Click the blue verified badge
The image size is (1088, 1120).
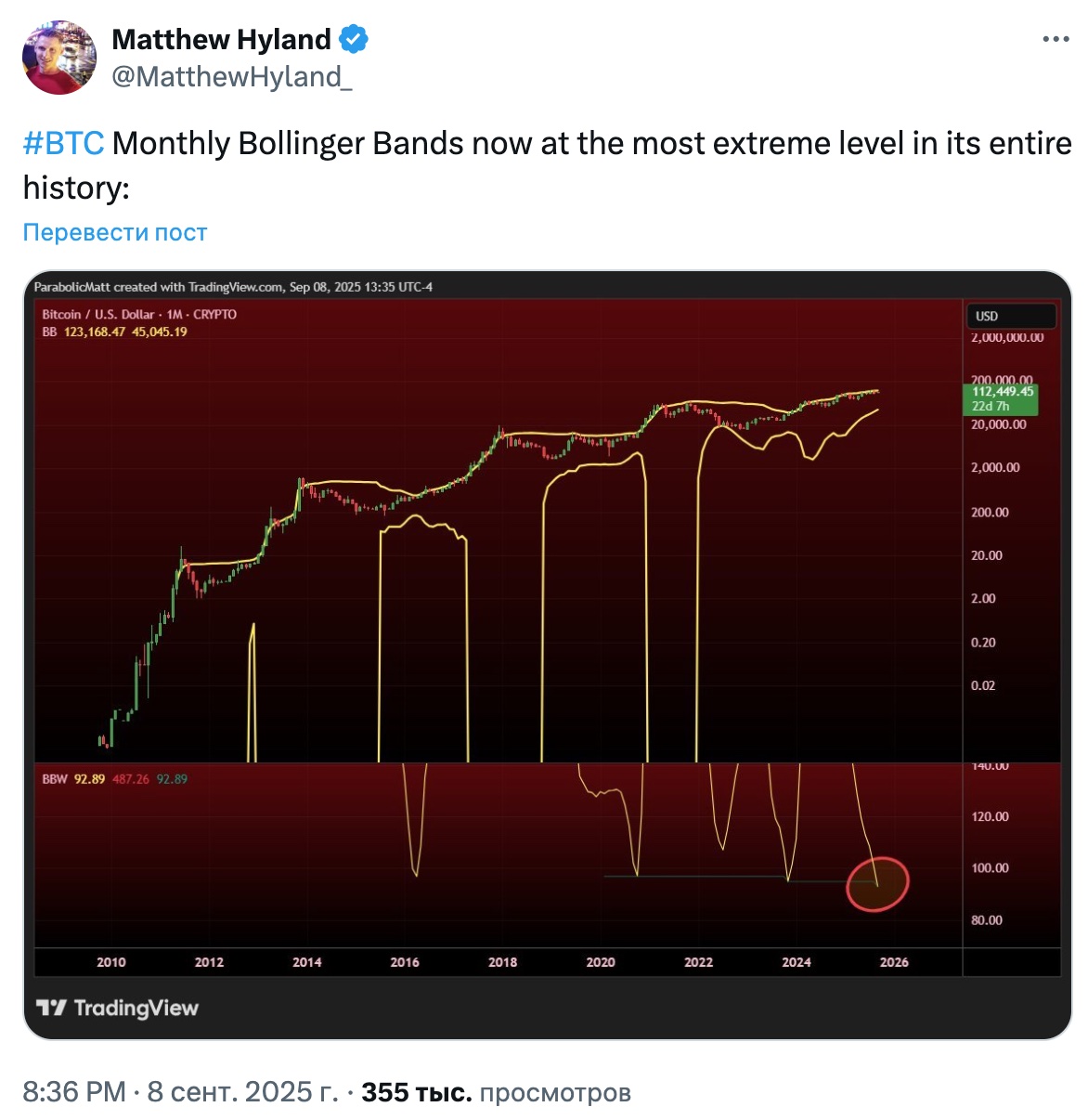pos(354,39)
